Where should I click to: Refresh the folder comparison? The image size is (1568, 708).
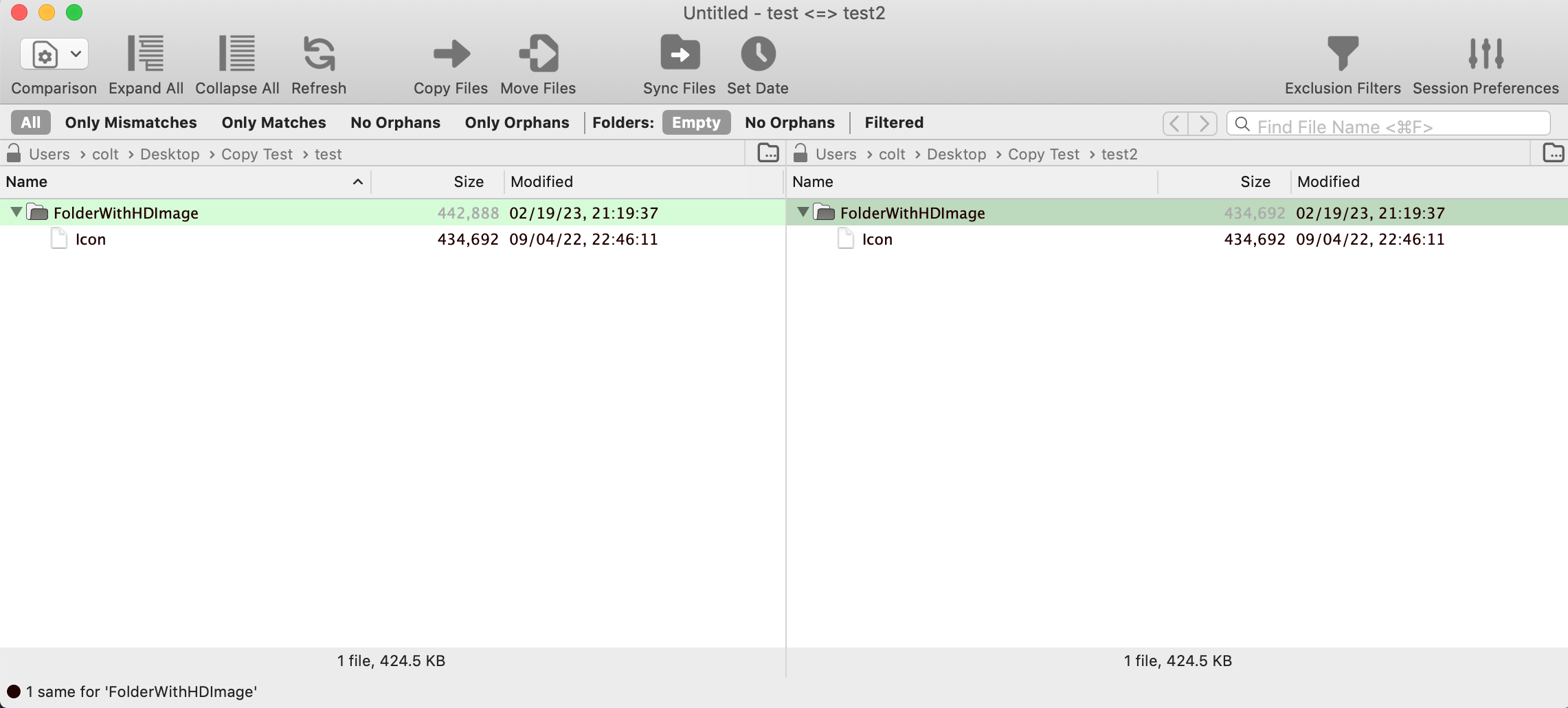coord(319,54)
